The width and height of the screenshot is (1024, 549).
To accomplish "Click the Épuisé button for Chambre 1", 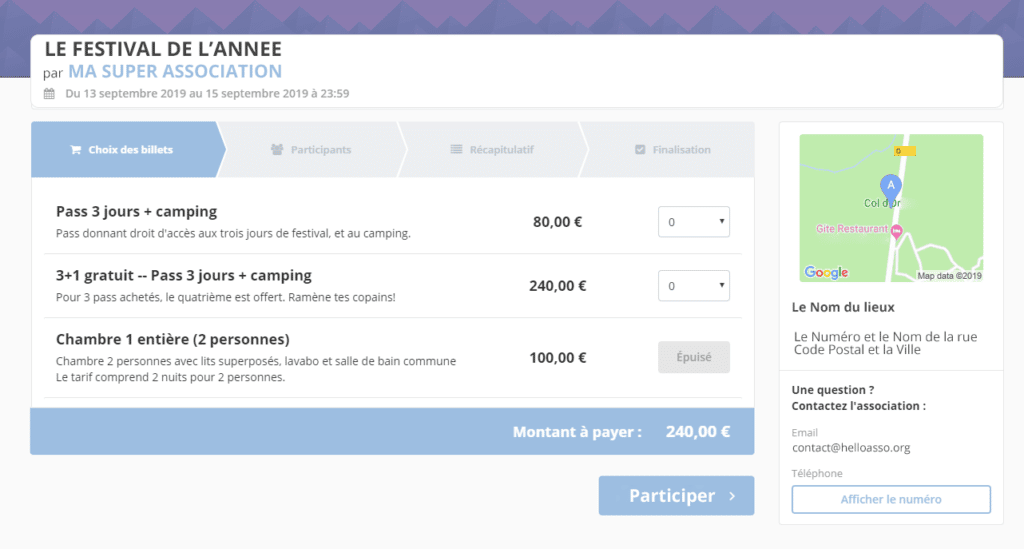I will pyautogui.click(x=694, y=357).
